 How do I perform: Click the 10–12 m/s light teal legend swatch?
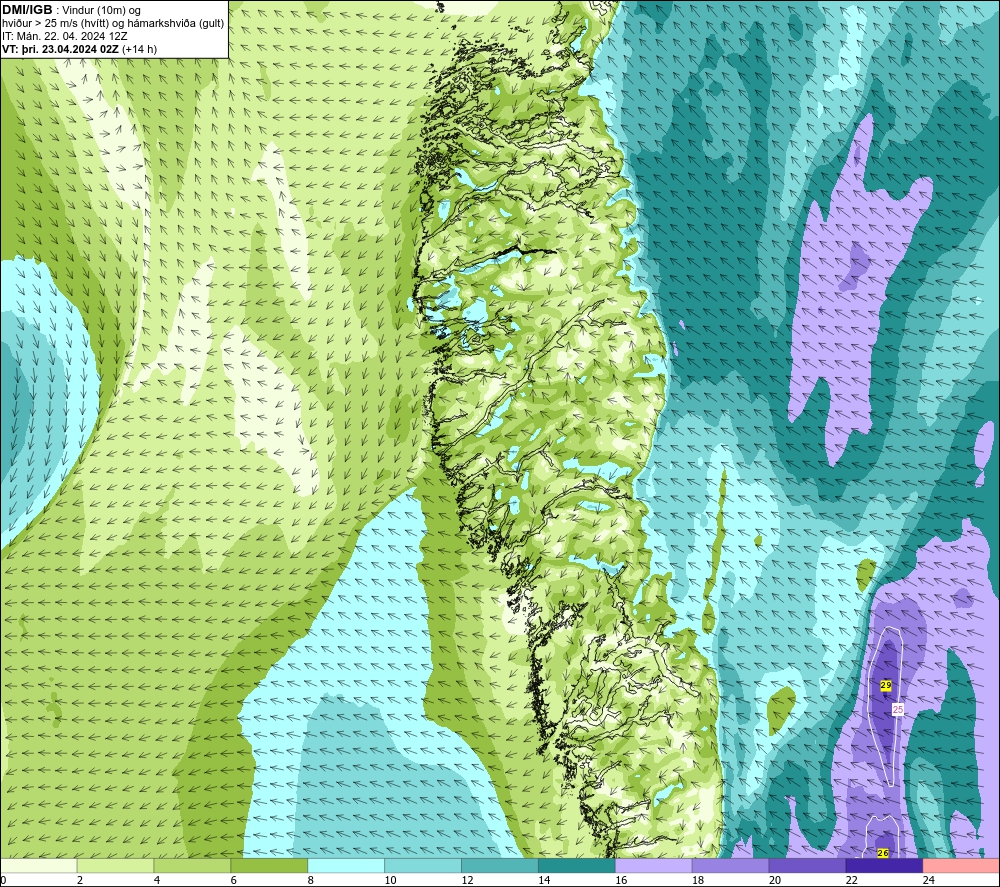click(x=423, y=865)
